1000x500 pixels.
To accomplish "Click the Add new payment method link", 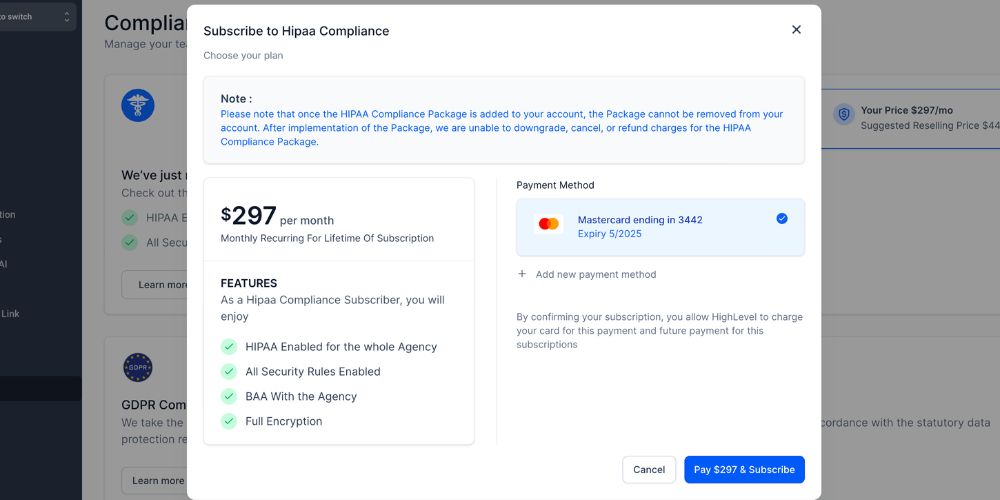I will click(x=596, y=274).
